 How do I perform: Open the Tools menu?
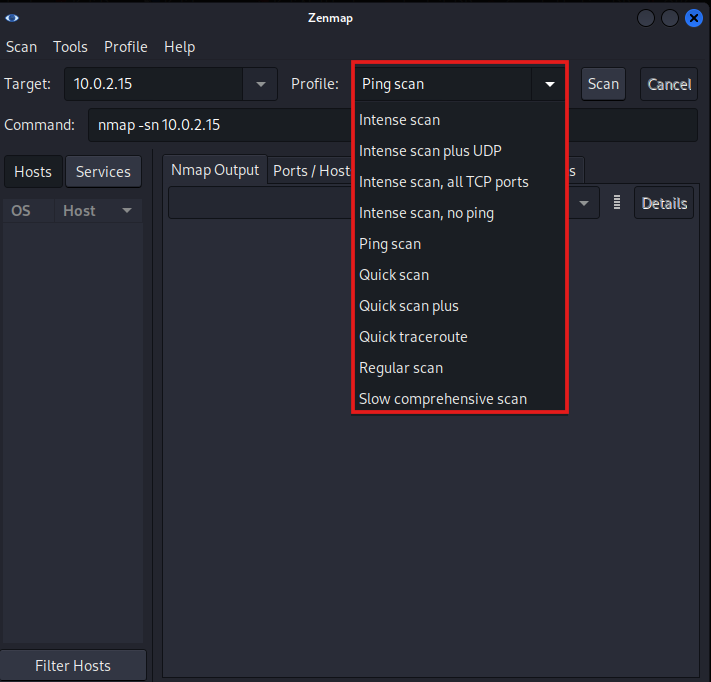tap(70, 47)
